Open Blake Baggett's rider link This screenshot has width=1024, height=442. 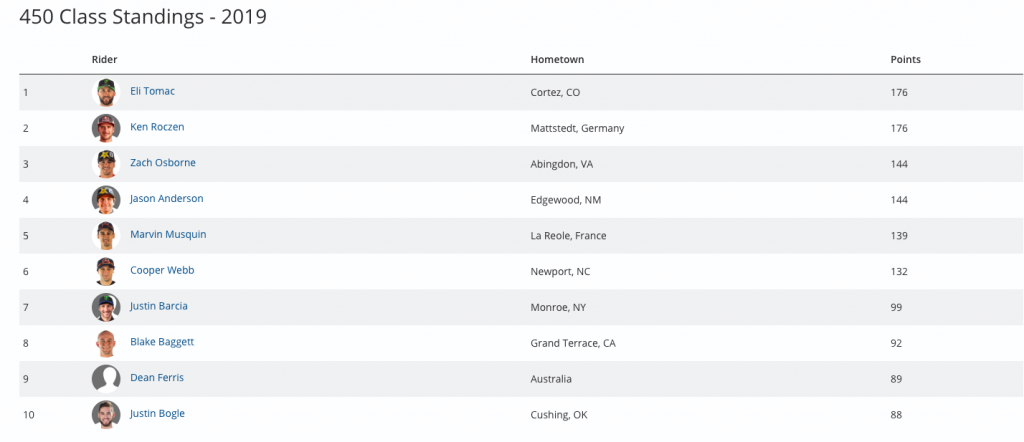point(162,342)
